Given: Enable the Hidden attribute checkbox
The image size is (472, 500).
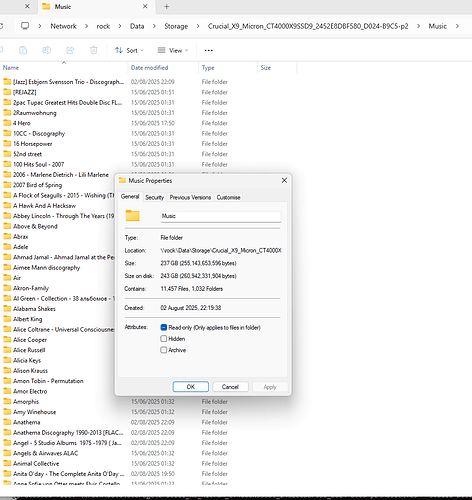Looking at the screenshot, I should click(164, 339).
